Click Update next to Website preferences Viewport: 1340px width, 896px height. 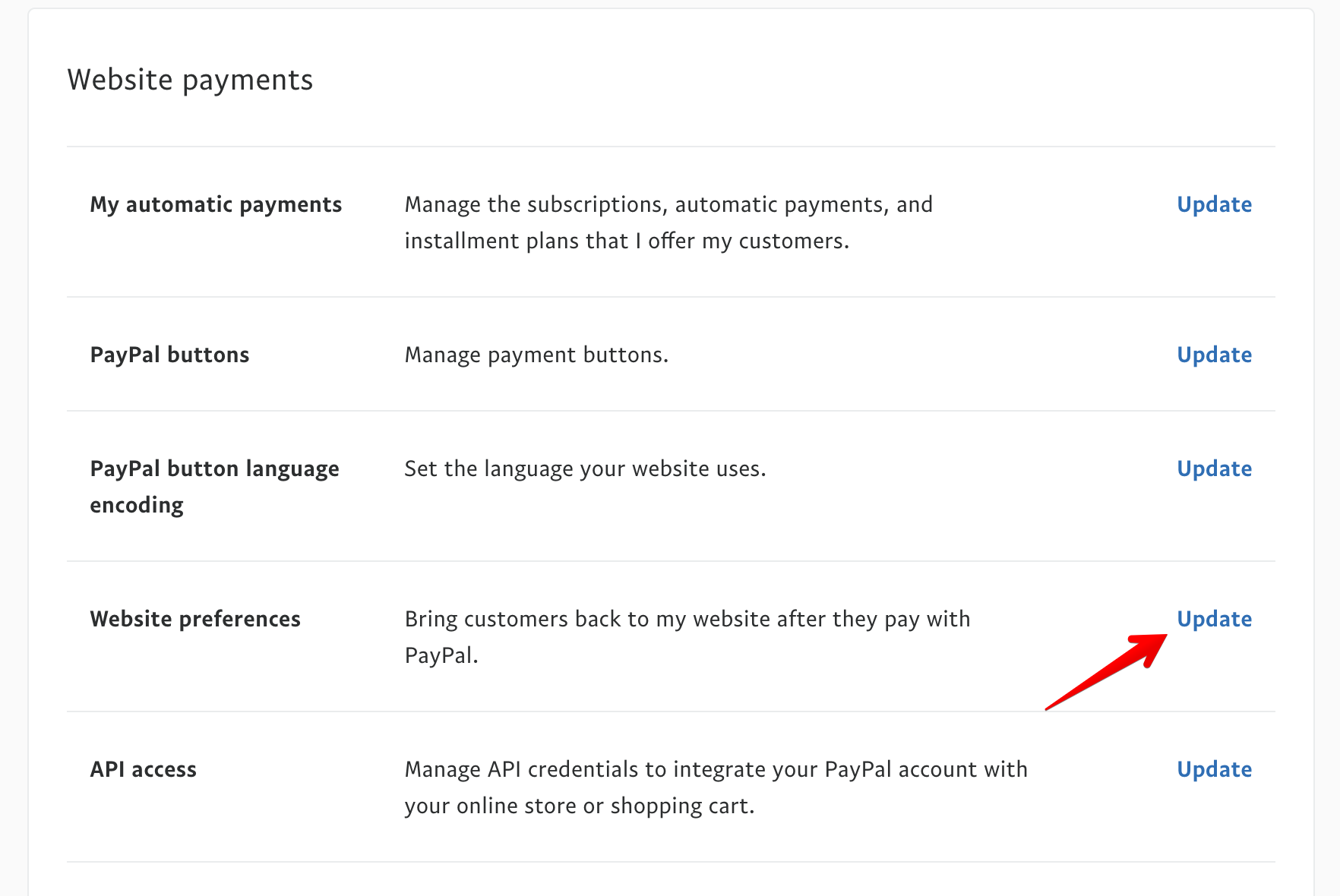pyautogui.click(x=1214, y=619)
